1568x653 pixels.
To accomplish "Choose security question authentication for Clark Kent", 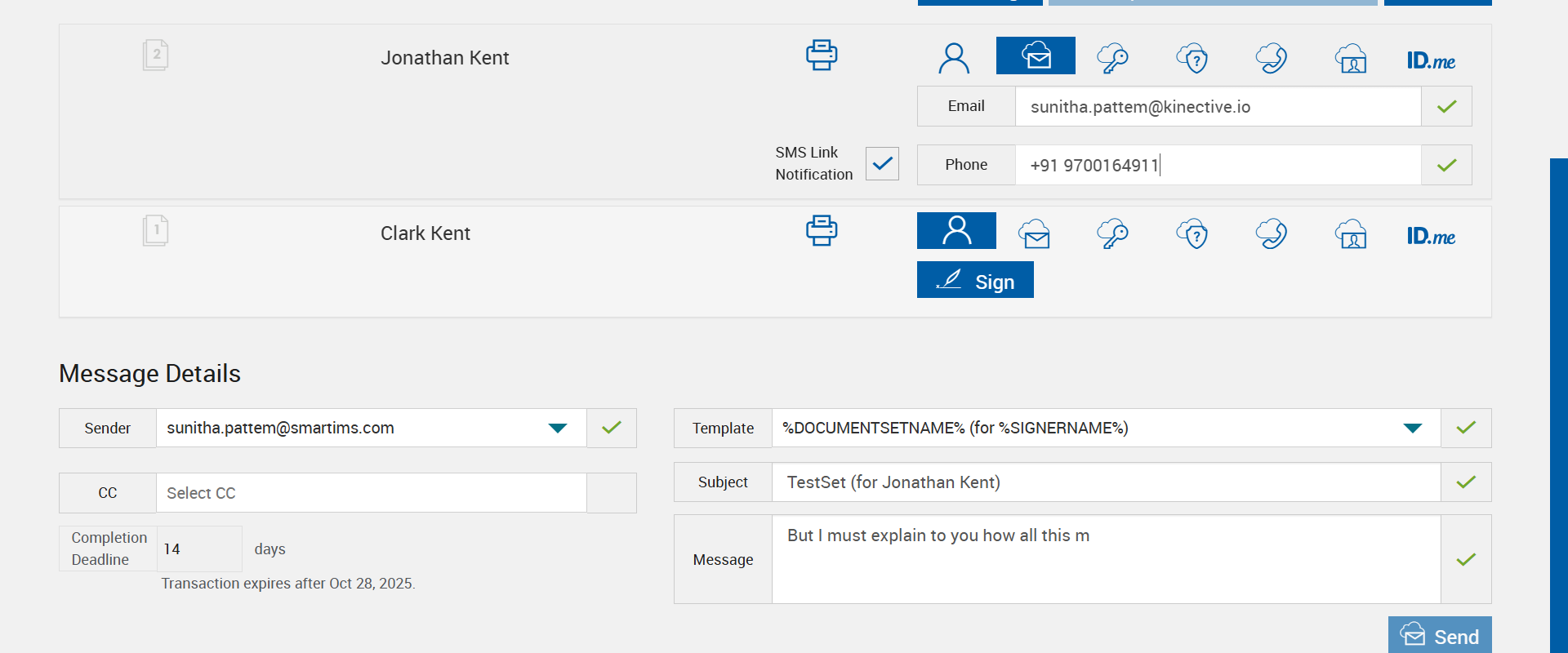I will pos(1192,234).
